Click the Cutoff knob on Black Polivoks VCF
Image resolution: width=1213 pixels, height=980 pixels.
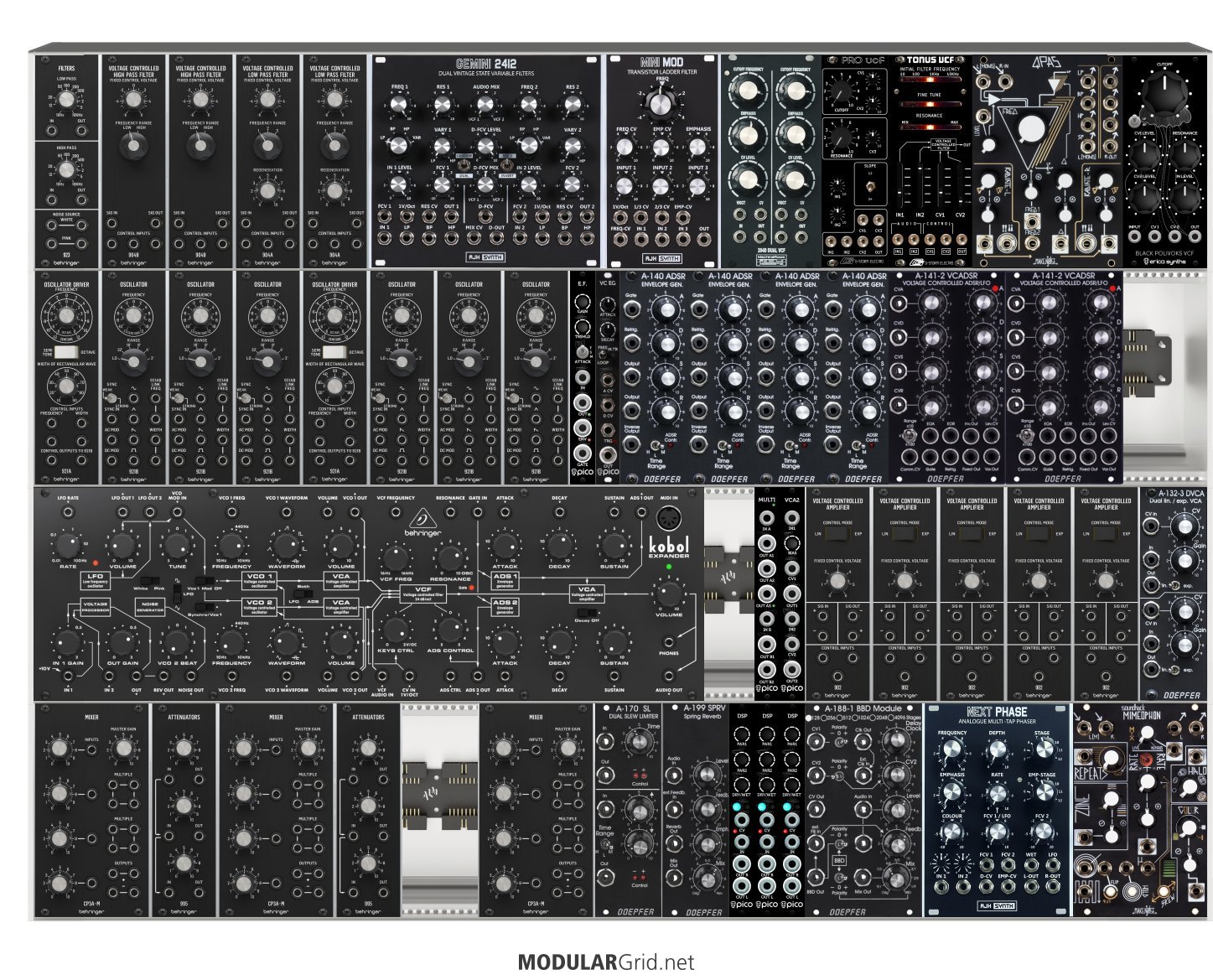[x=1164, y=93]
